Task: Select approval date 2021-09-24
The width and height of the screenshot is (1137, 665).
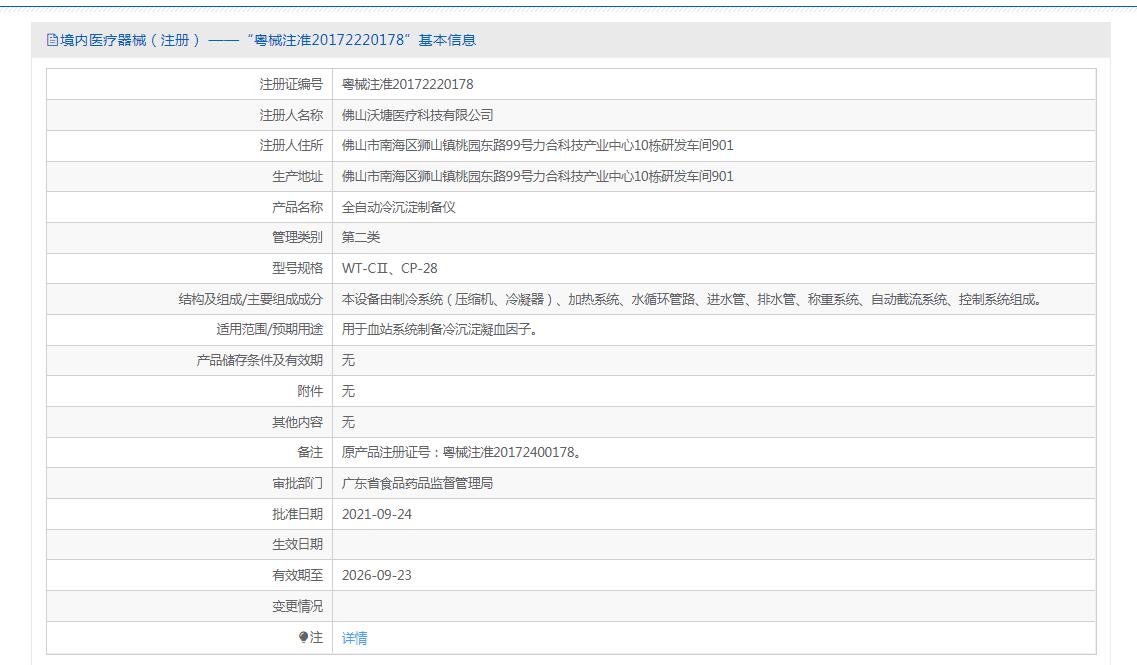Action: pos(376,514)
